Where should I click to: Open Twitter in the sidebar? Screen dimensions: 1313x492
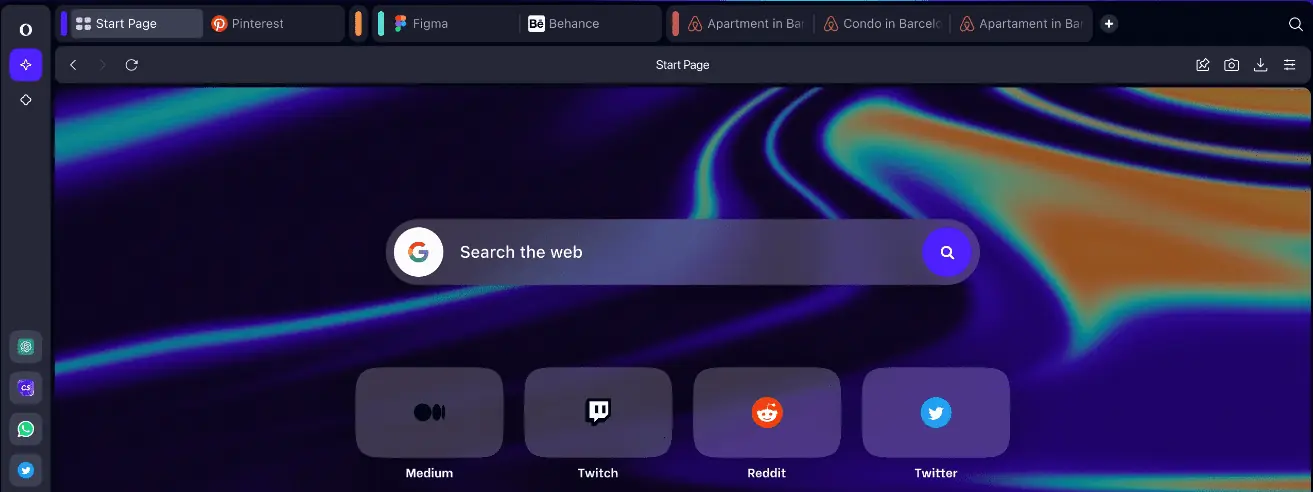[26, 470]
